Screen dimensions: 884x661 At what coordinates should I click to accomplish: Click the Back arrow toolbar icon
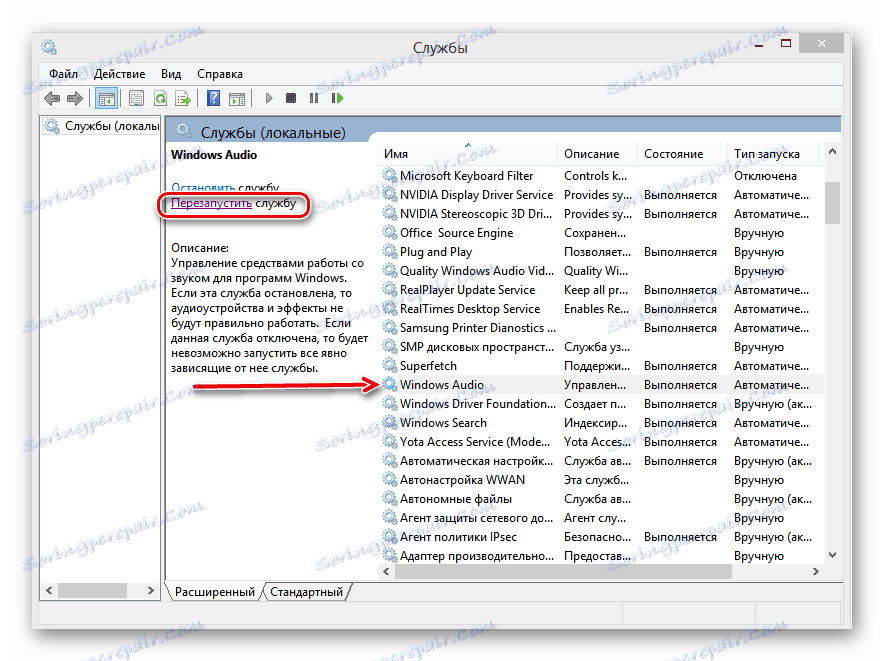[52, 99]
